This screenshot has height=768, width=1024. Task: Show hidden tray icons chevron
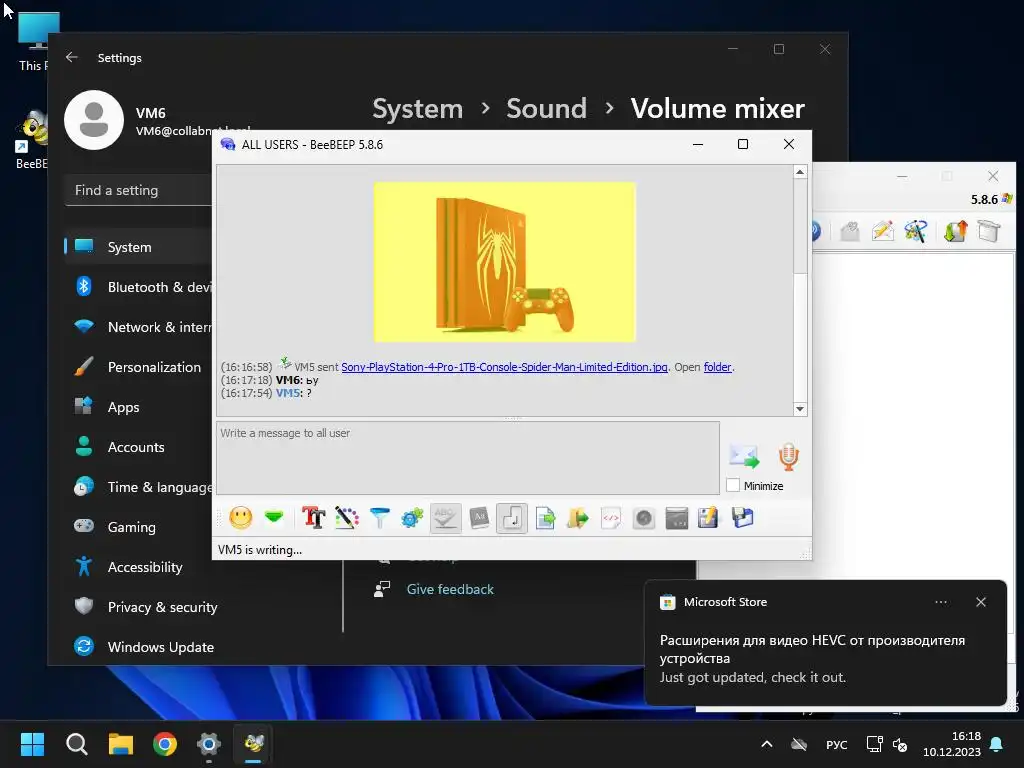click(x=767, y=744)
